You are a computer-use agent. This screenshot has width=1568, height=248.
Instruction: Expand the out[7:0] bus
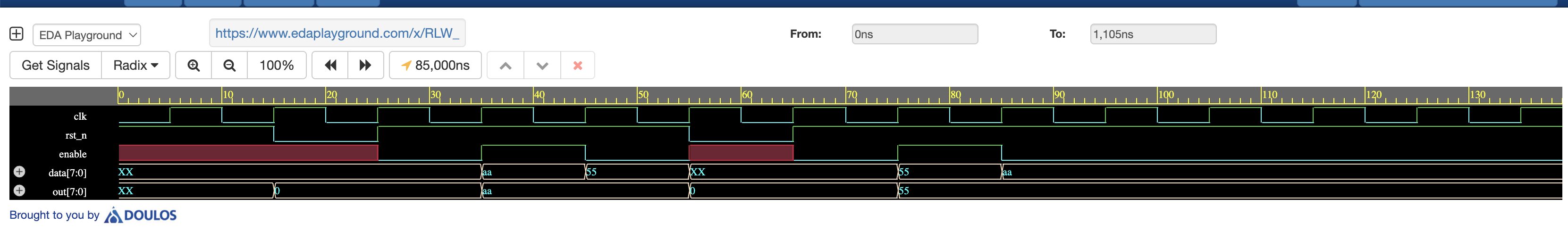tap(19, 191)
